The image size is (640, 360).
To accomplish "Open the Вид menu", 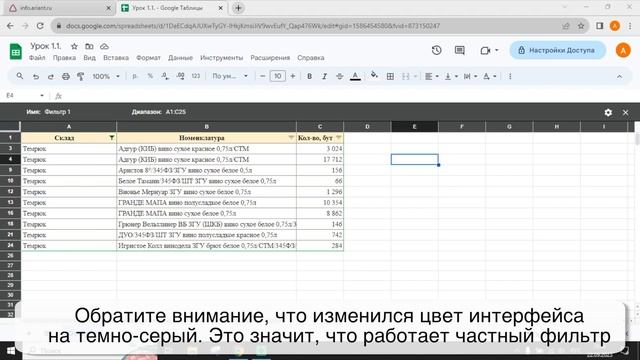I will point(89,58).
